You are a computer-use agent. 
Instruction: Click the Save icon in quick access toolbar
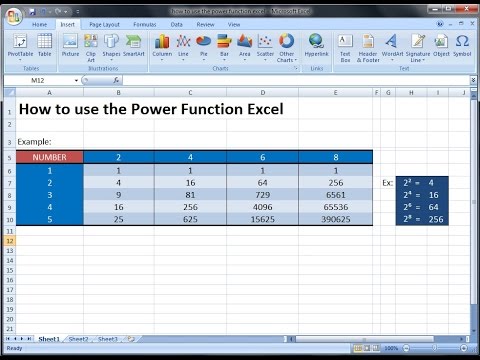32,12
